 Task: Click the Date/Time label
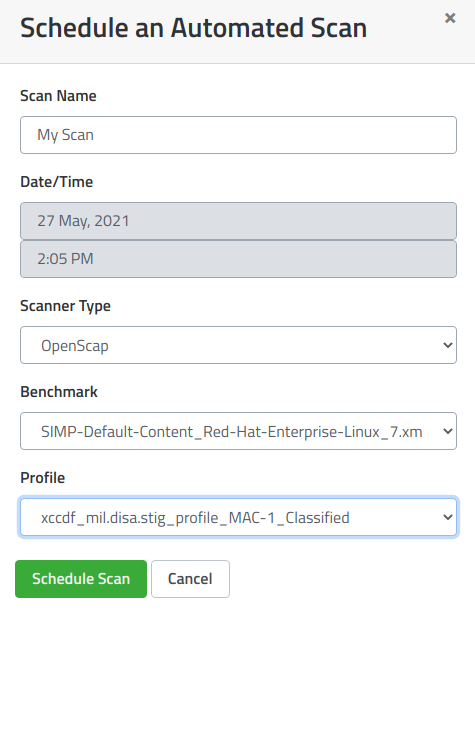tap(57, 182)
